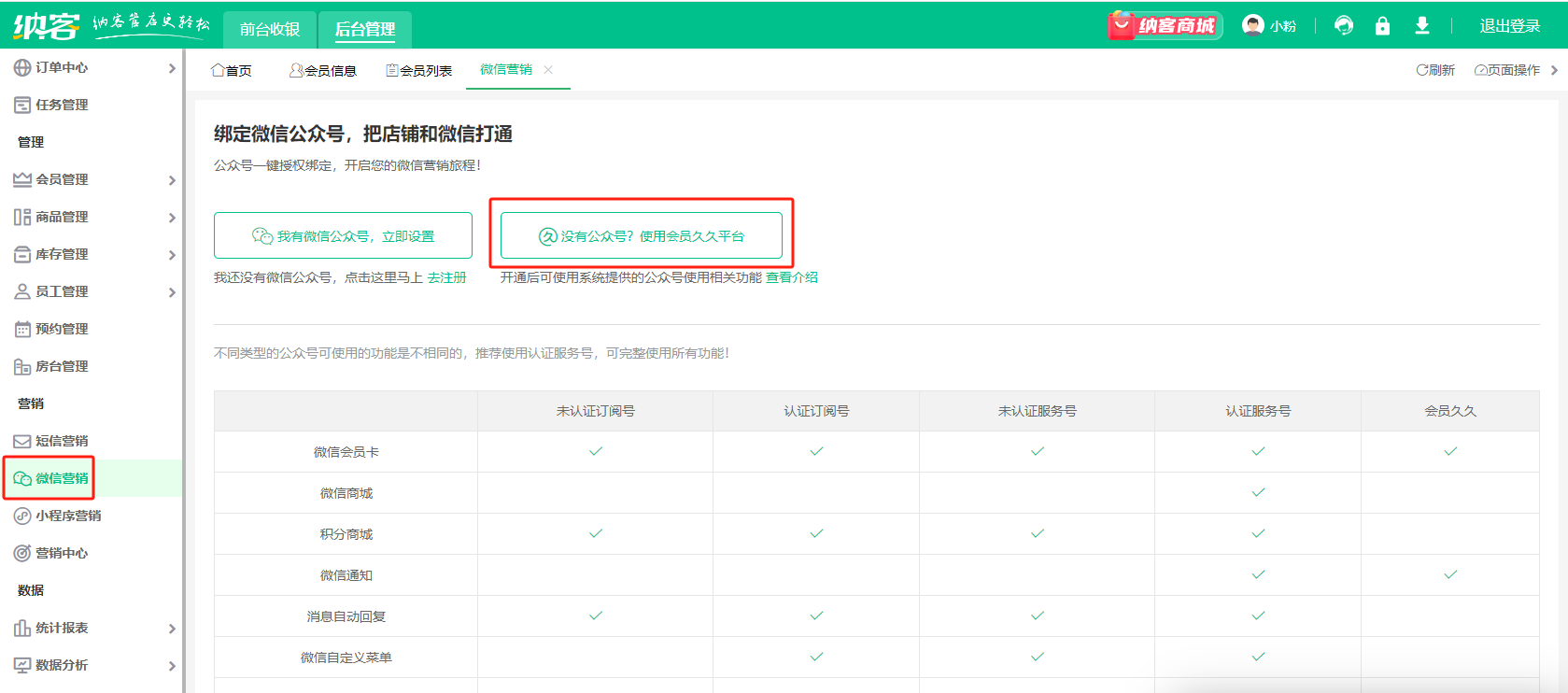Click the 小程序营销 icon
Image resolution: width=1568 pixels, height=693 pixels.
[22, 516]
